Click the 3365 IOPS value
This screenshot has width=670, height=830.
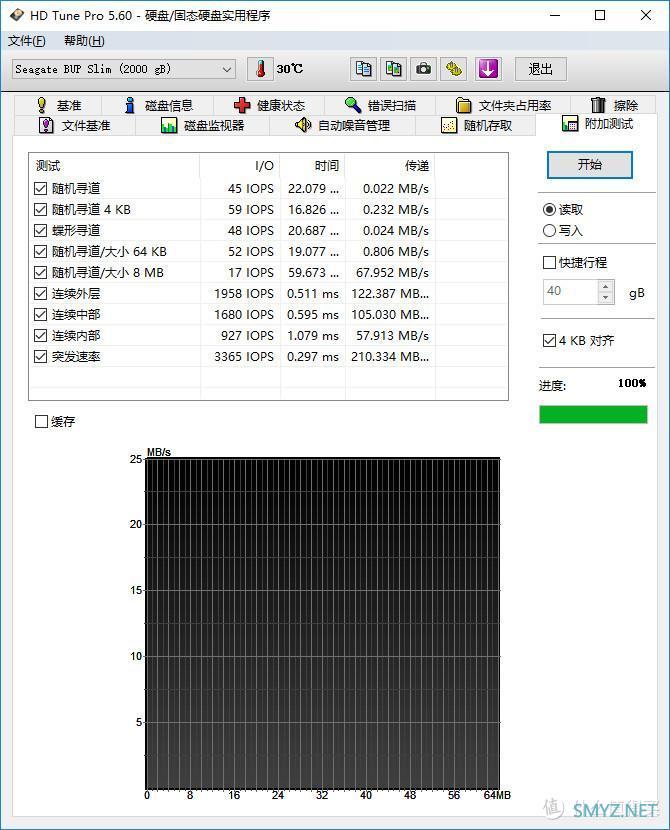(x=244, y=357)
